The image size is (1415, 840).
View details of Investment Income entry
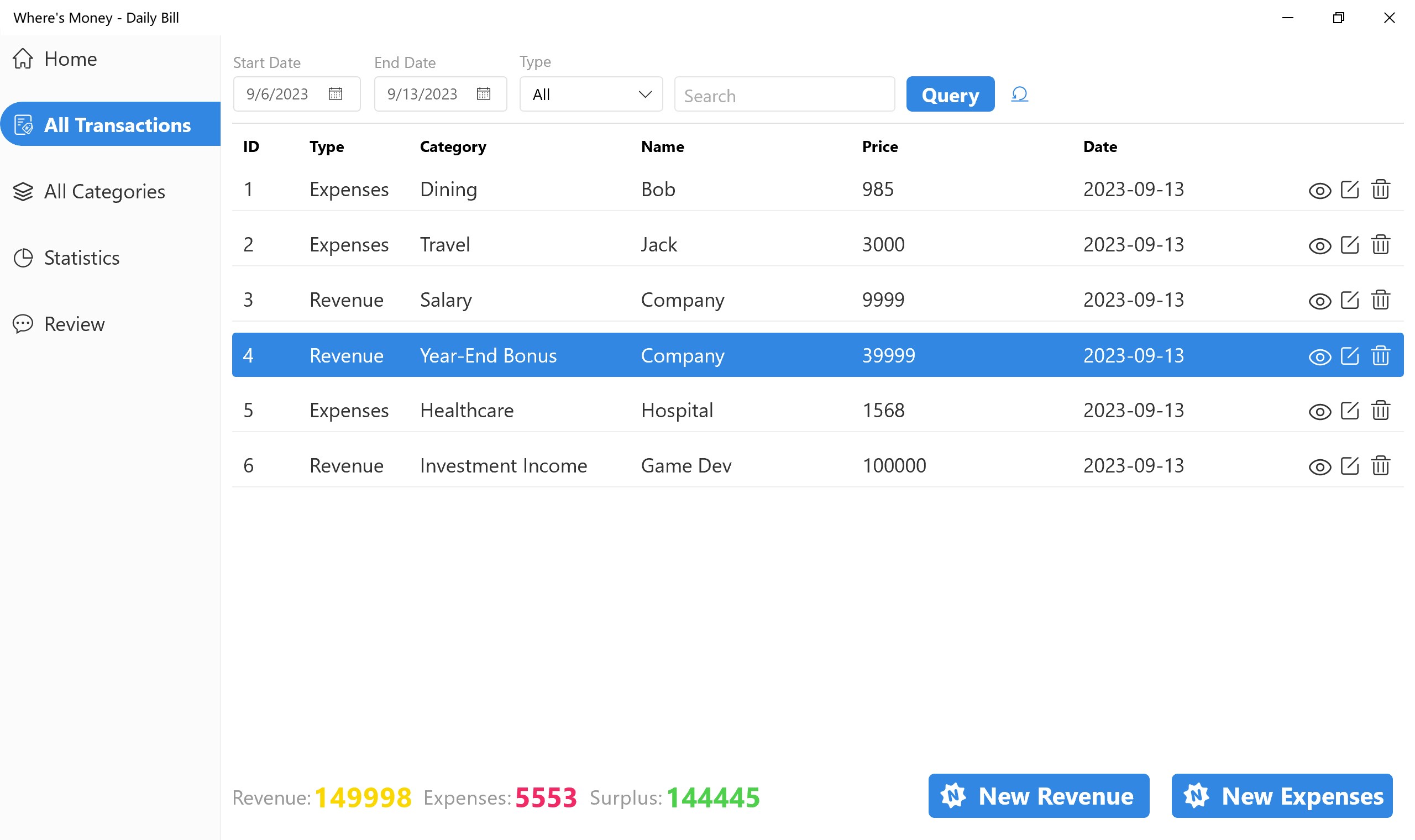click(x=1319, y=467)
